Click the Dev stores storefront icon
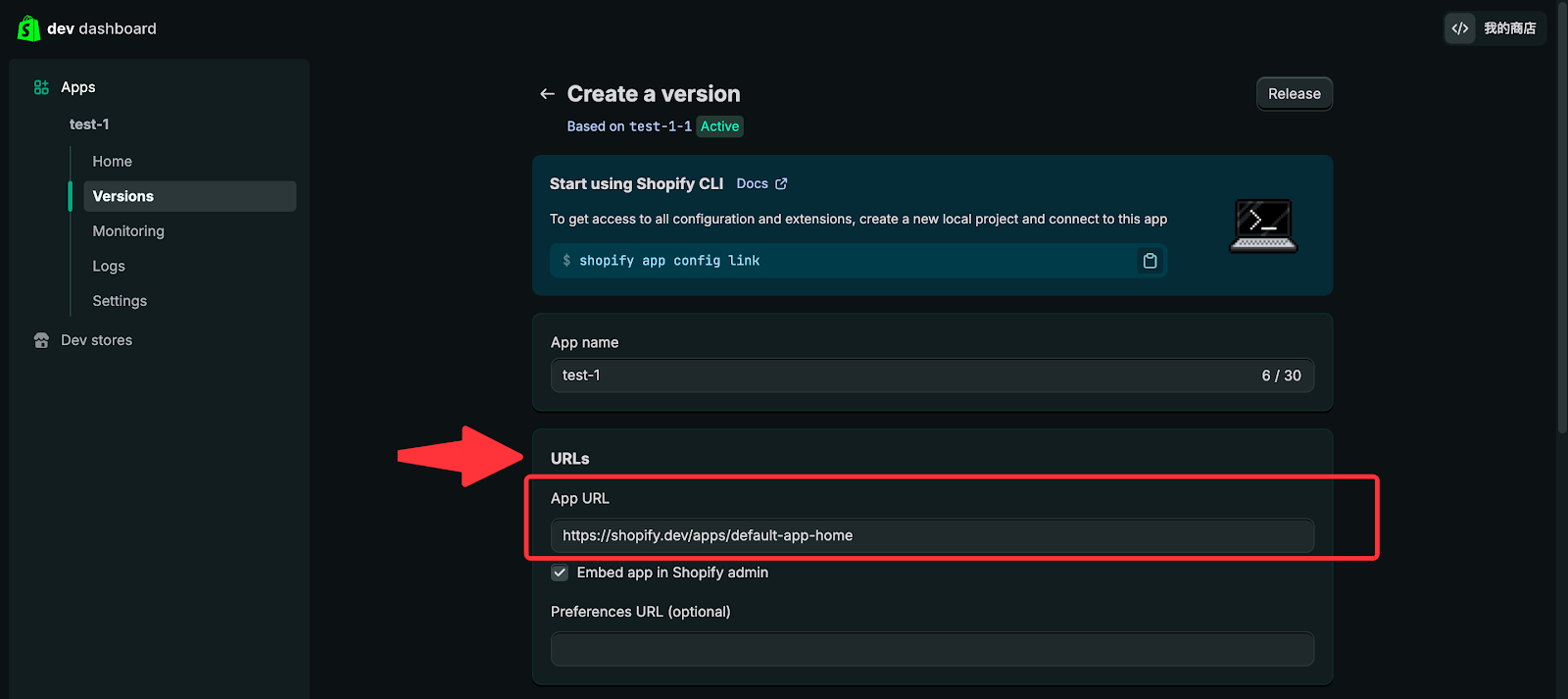Screen dimensions: 1568x699 tap(41, 340)
